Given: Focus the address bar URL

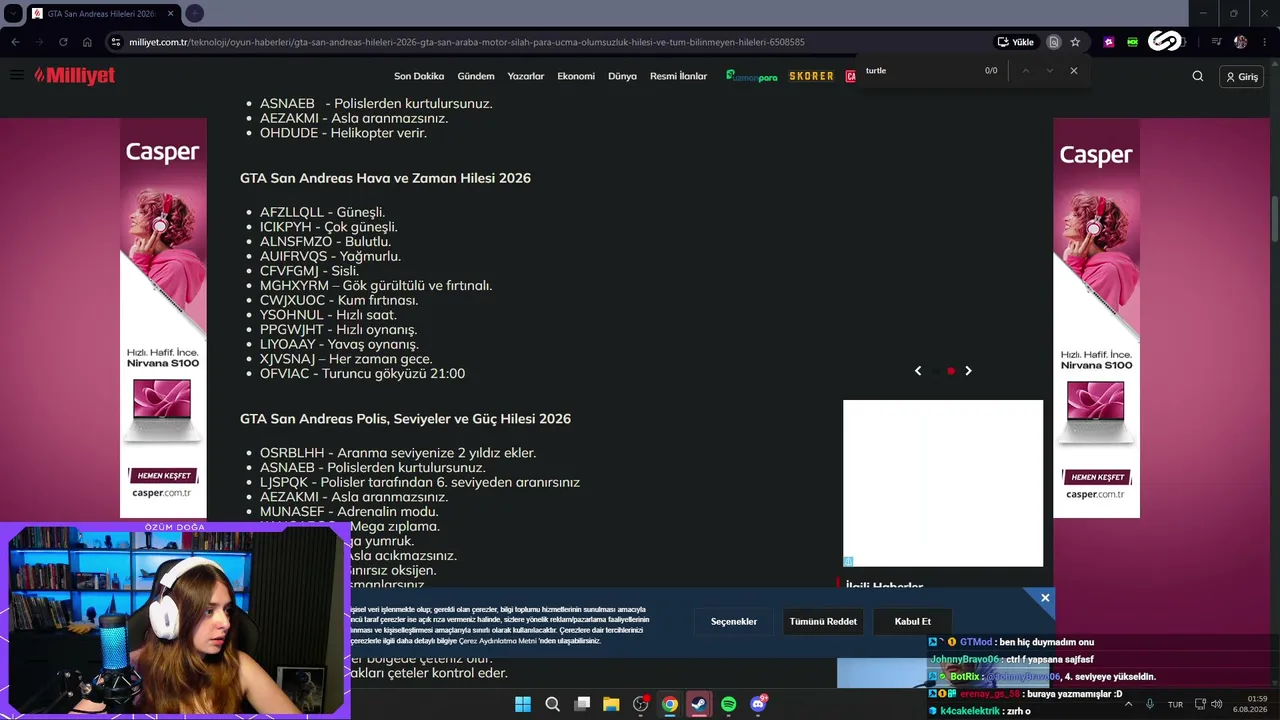Looking at the screenshot, I should [x=467, y=42].
